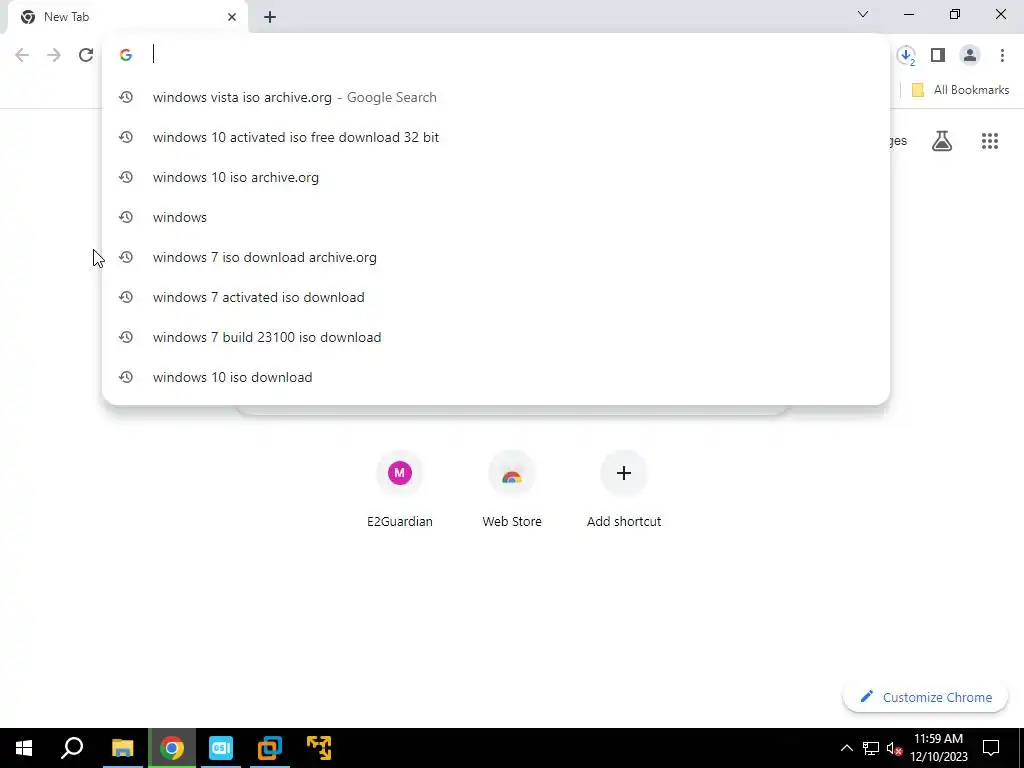Open the E2Guardian shortcut
This screenshot has width=1024, height=768.
tap(400, 488)
